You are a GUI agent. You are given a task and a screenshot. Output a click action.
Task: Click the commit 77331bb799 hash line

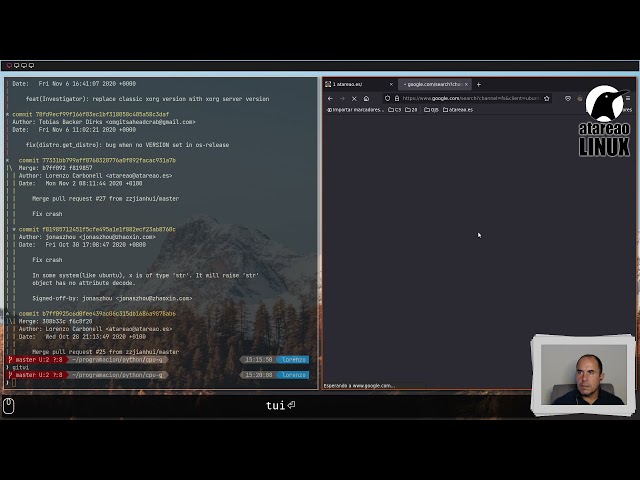point(97,160)
